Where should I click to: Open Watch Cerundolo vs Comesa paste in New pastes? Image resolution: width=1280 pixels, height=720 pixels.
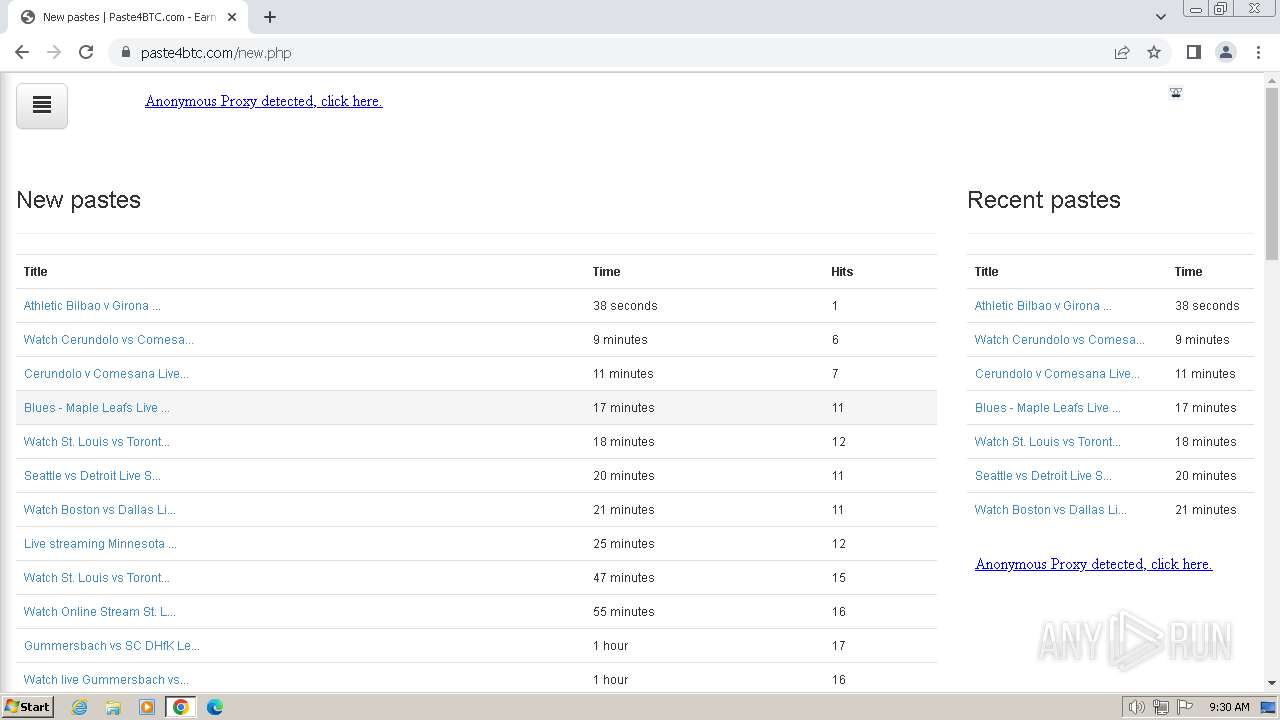coord(109,340)
